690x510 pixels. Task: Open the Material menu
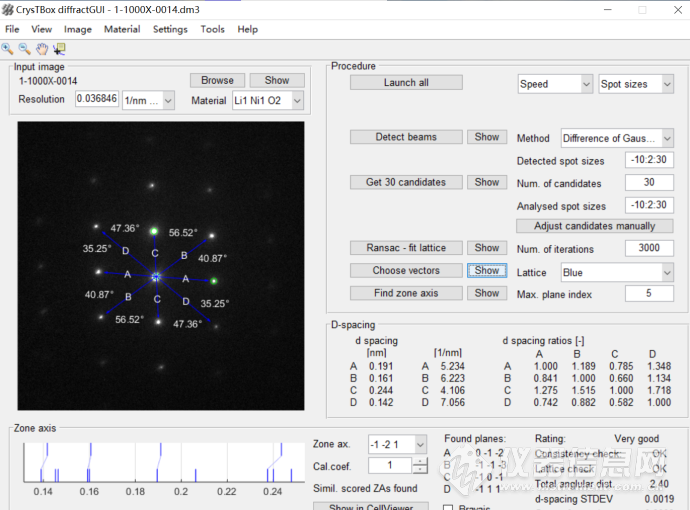point(122,29)
